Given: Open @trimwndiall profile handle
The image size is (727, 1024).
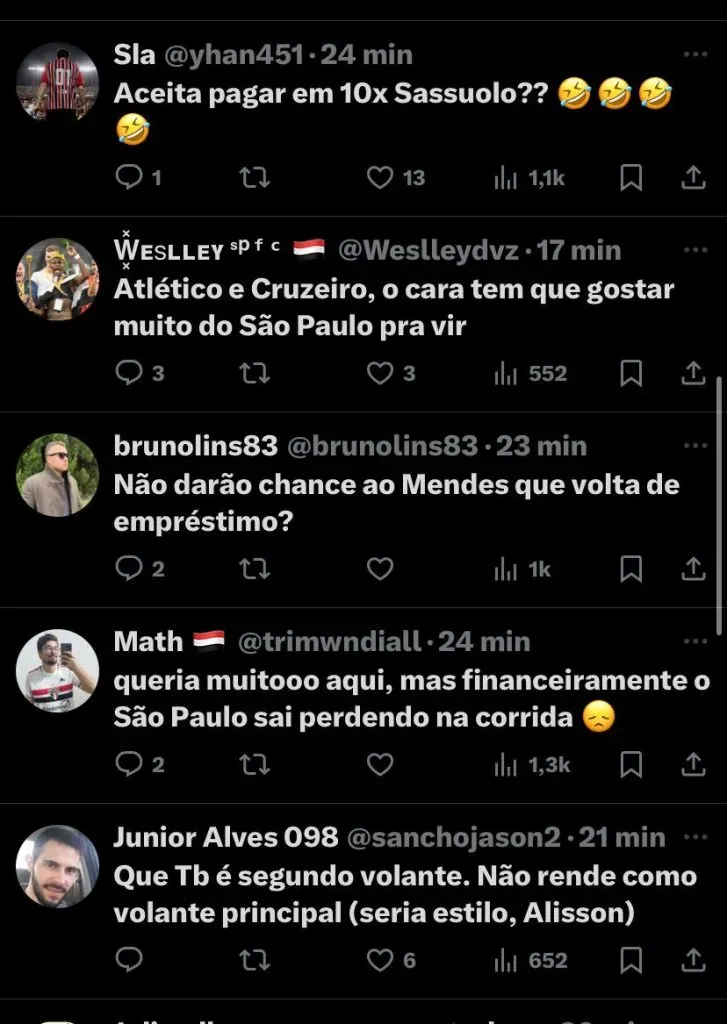Looking at the screenshot, I should (328, 641).
